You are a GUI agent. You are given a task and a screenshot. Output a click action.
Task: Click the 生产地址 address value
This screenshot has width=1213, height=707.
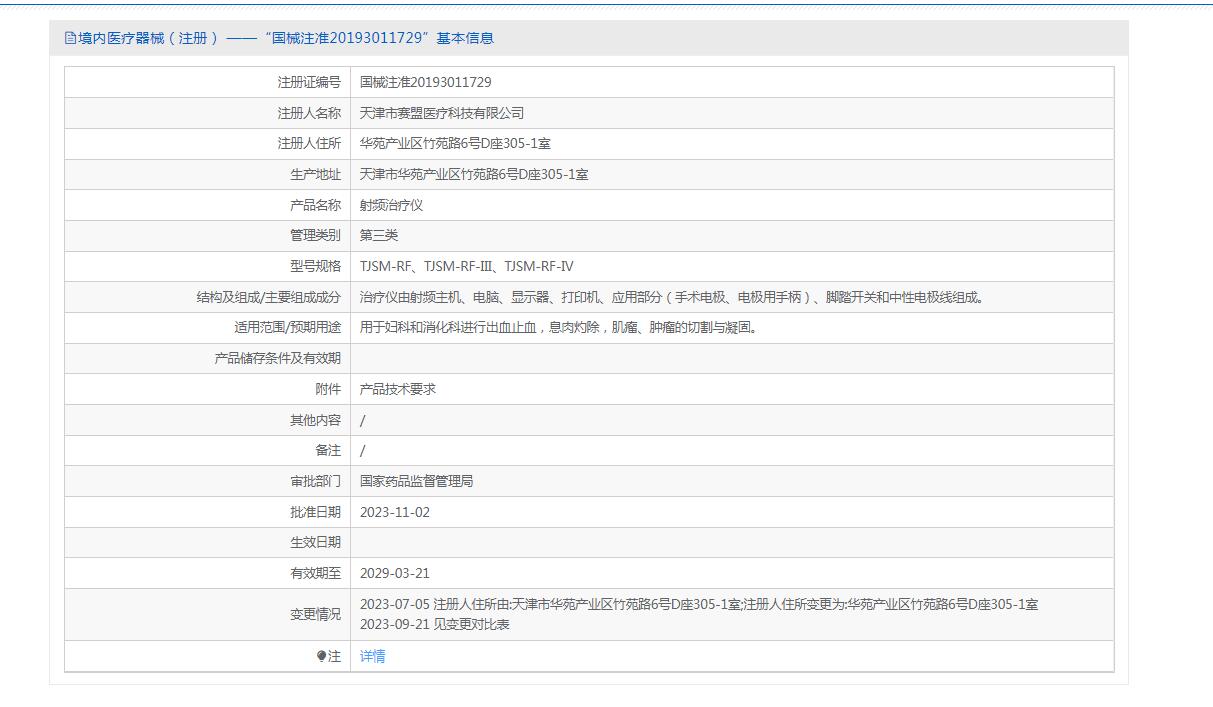pos(474,175)
